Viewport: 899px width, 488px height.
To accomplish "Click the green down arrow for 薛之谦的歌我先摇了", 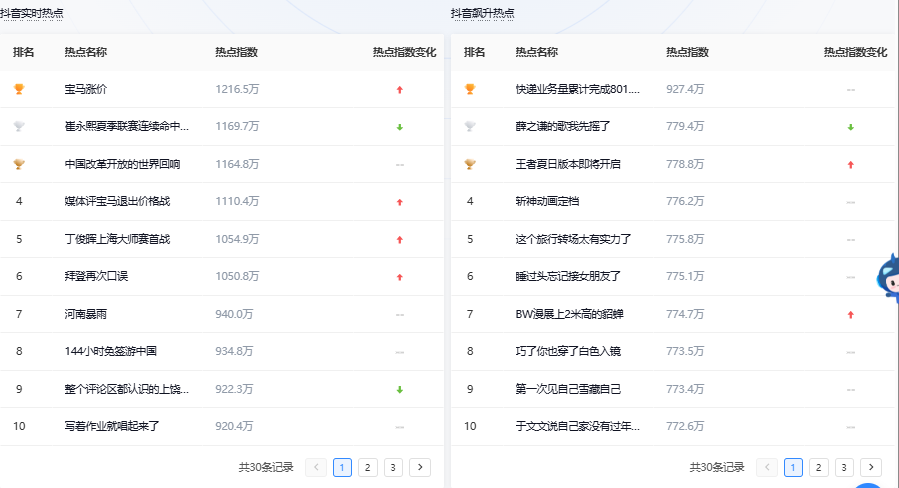I will [x=851, y=127].
